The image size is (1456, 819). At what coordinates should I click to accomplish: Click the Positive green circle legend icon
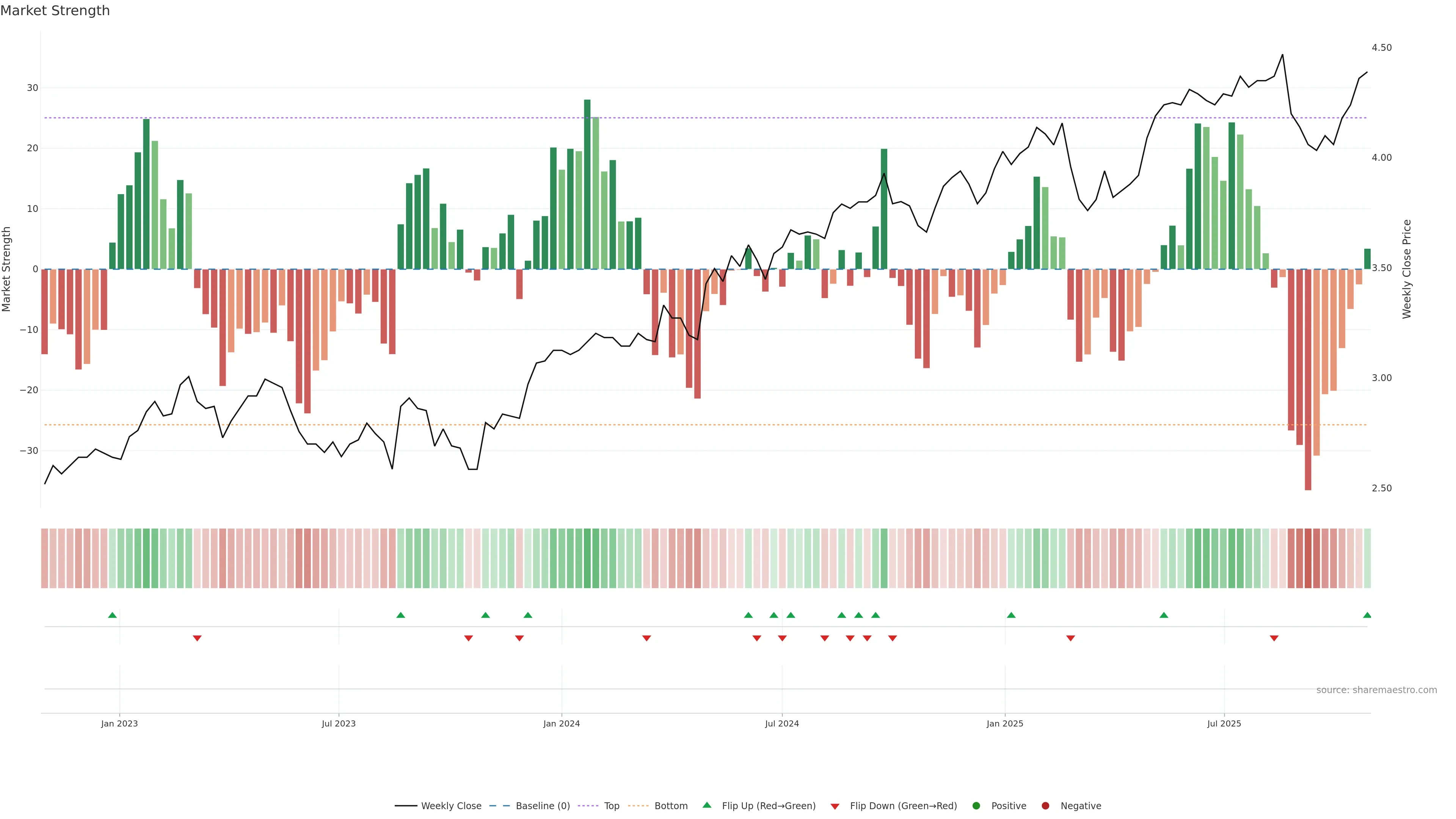pyautogui.click(x=976, y=805)
